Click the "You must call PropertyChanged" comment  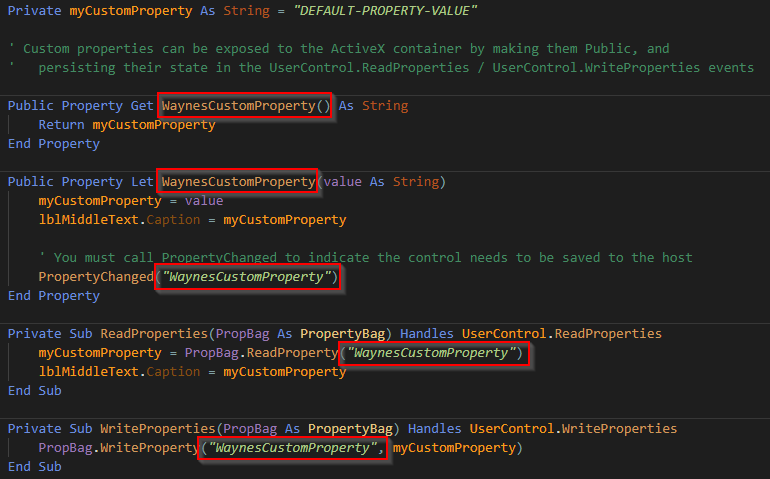pyautogui.click(x=365, y=257)
